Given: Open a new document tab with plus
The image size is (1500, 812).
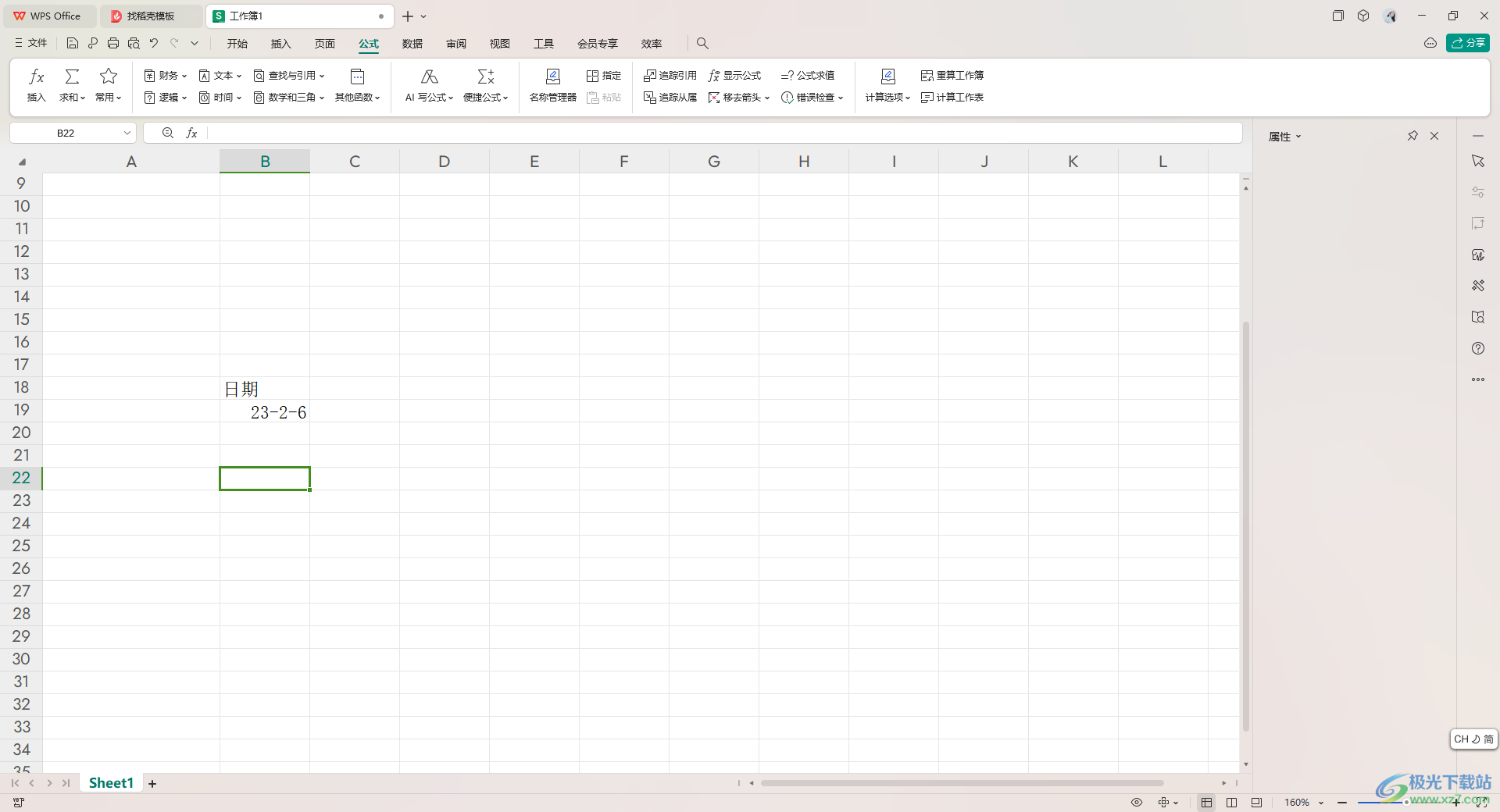Looking at the screenshot, I should point(408,16).
